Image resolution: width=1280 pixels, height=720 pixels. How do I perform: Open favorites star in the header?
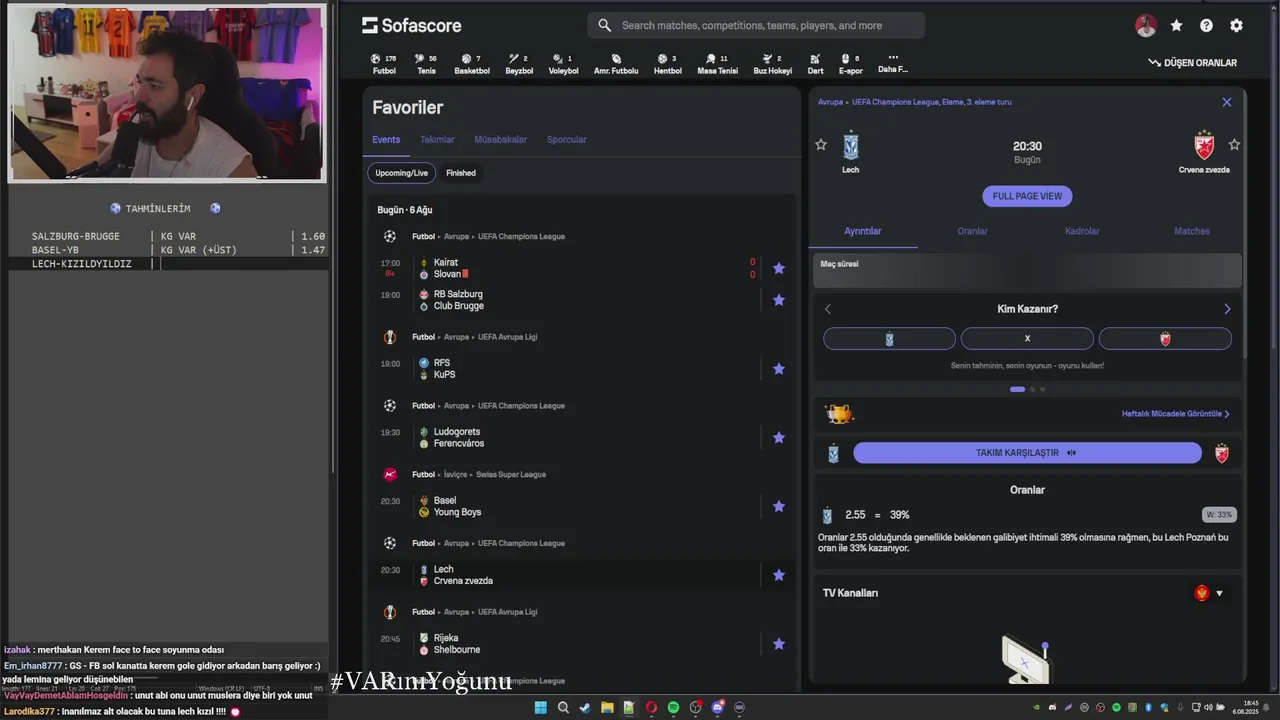click(x=1176, y=26)
